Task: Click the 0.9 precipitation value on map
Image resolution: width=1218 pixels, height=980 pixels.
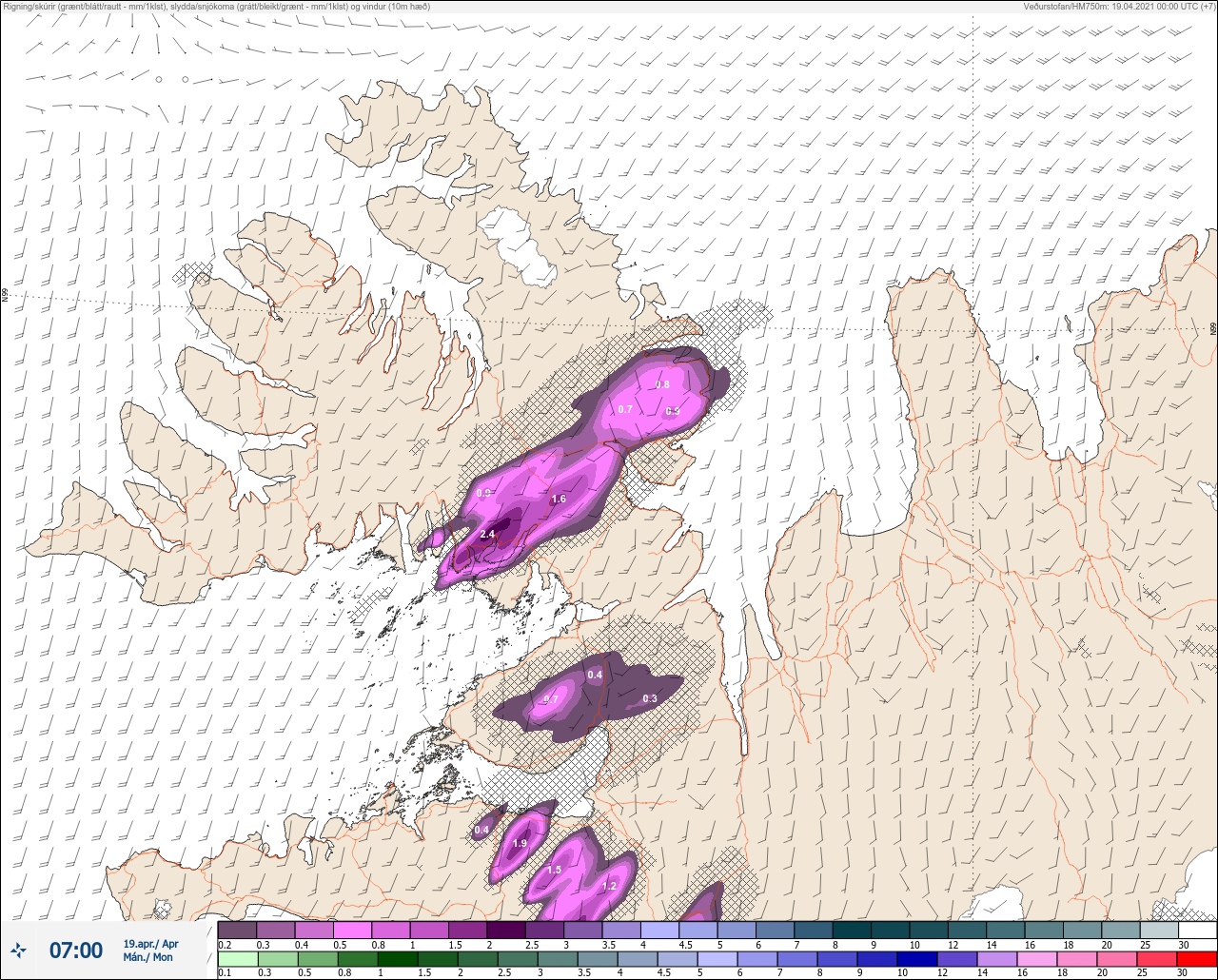Action: click(x=483, y=493)
